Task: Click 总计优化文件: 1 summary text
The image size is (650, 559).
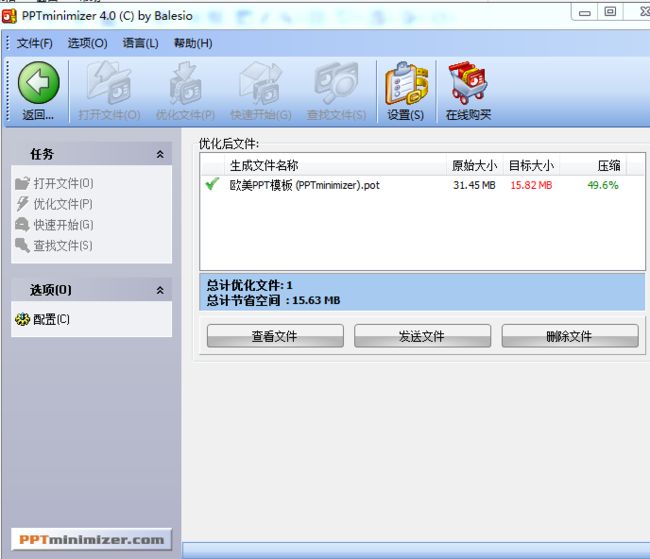Action: [249, 285]
